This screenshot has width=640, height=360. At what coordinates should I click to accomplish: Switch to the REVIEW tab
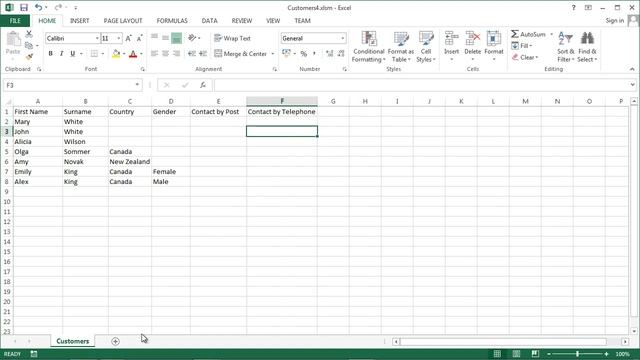coord(242,20)
